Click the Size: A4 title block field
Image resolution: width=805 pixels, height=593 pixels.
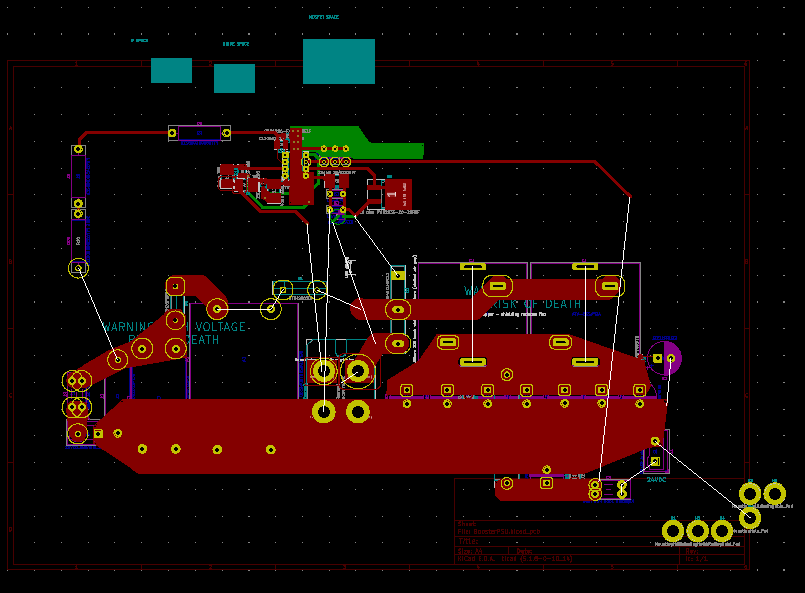click(470, 551)
